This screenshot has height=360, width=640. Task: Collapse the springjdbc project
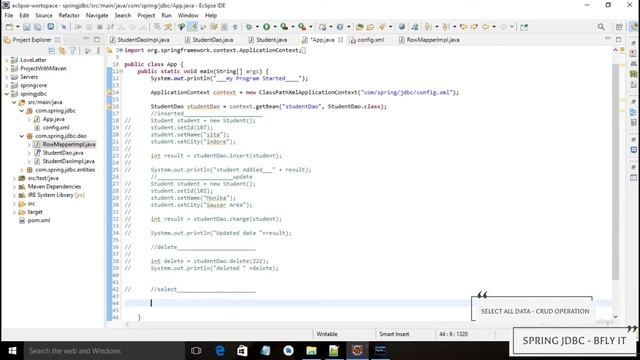(7, 94)
